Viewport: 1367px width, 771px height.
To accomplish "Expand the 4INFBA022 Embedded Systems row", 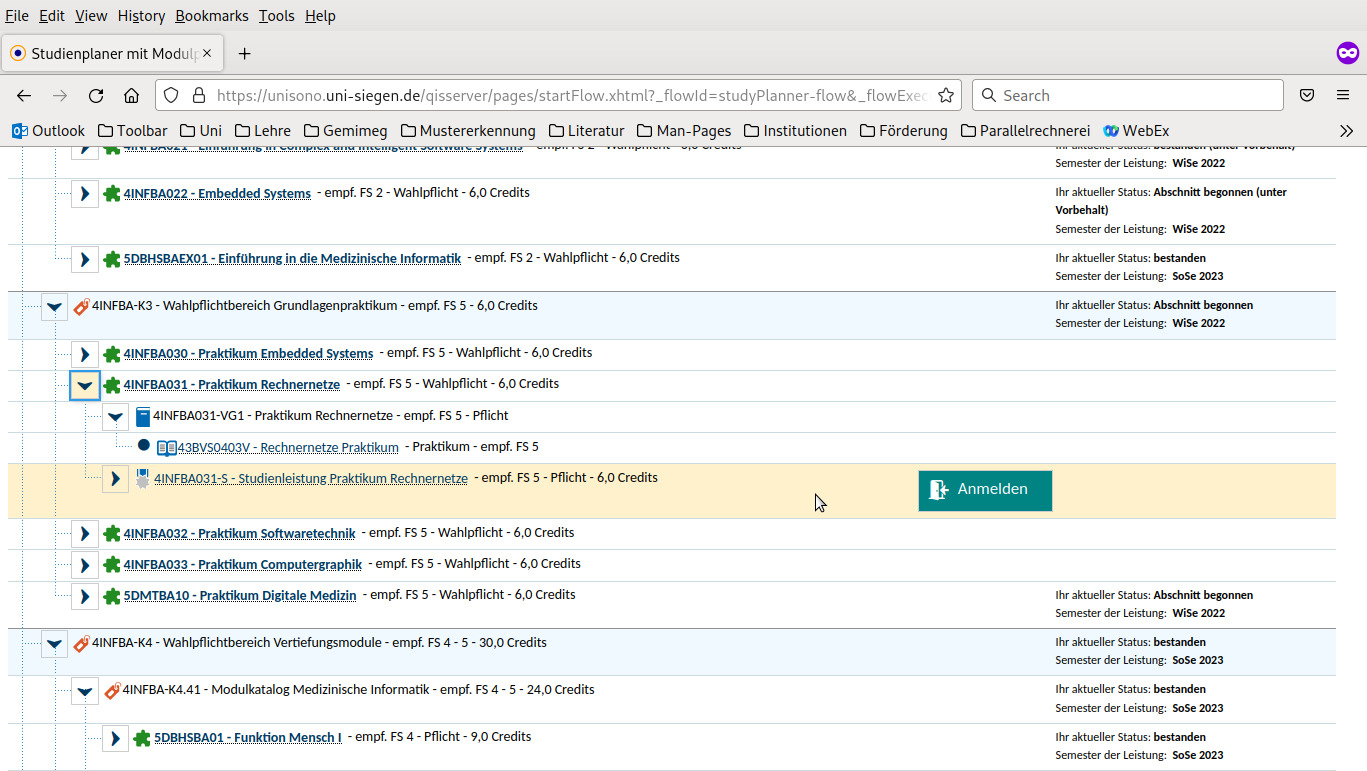I will click(x=85, y=193).
